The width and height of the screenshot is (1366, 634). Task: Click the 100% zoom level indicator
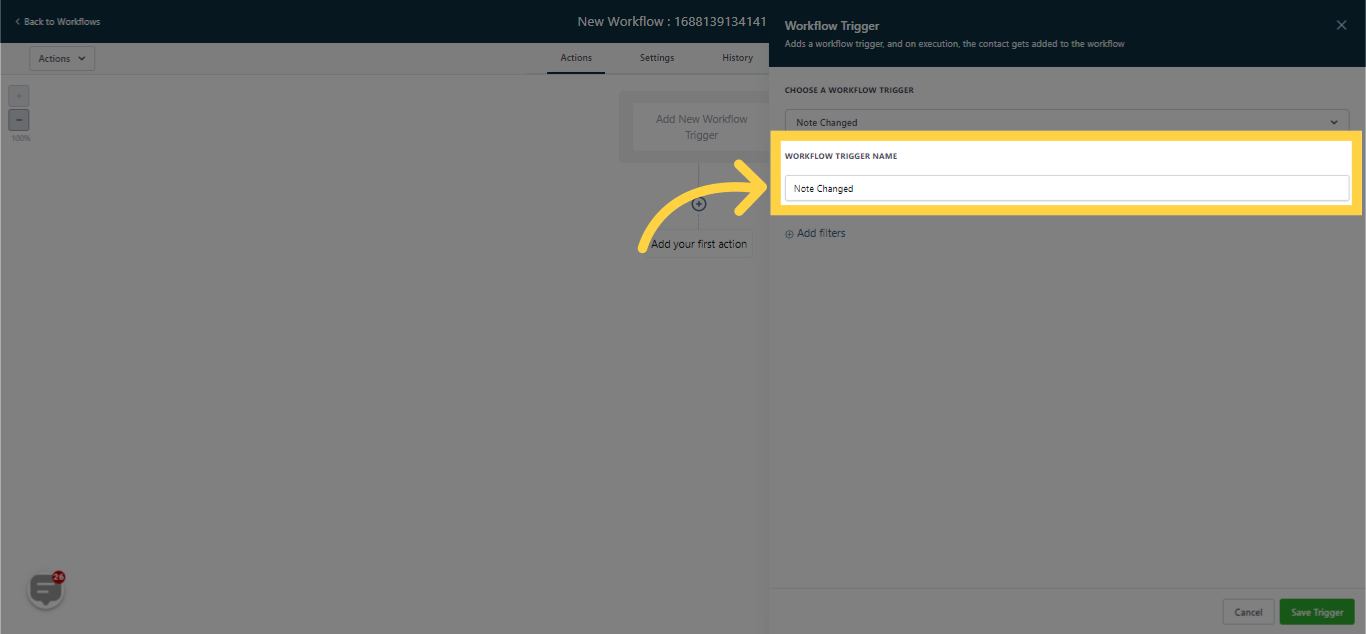coord(19,137)
